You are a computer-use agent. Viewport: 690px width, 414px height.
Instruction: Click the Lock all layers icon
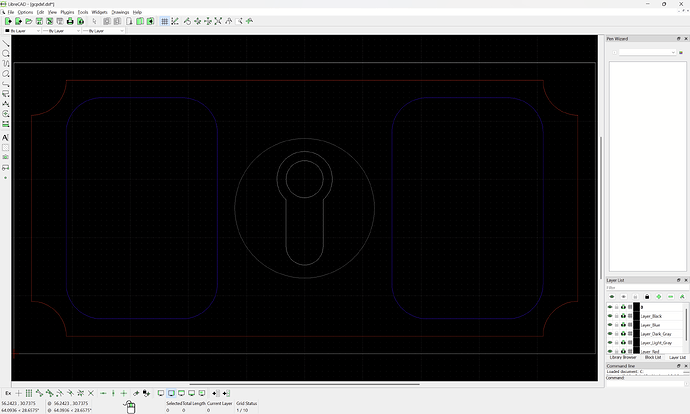click(647, 297)
